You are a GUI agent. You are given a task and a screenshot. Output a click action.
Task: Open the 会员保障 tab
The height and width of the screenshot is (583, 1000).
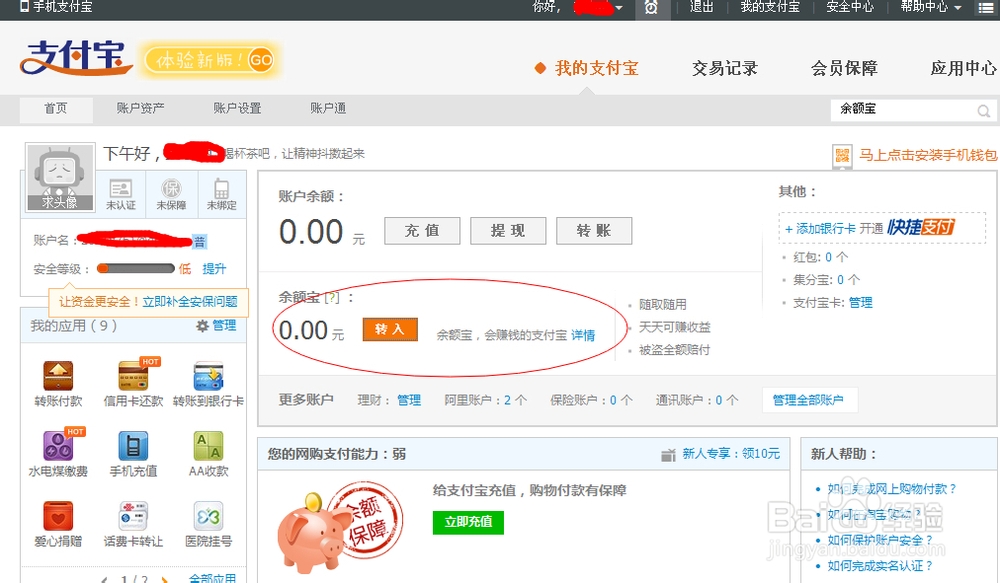(844, 68)
